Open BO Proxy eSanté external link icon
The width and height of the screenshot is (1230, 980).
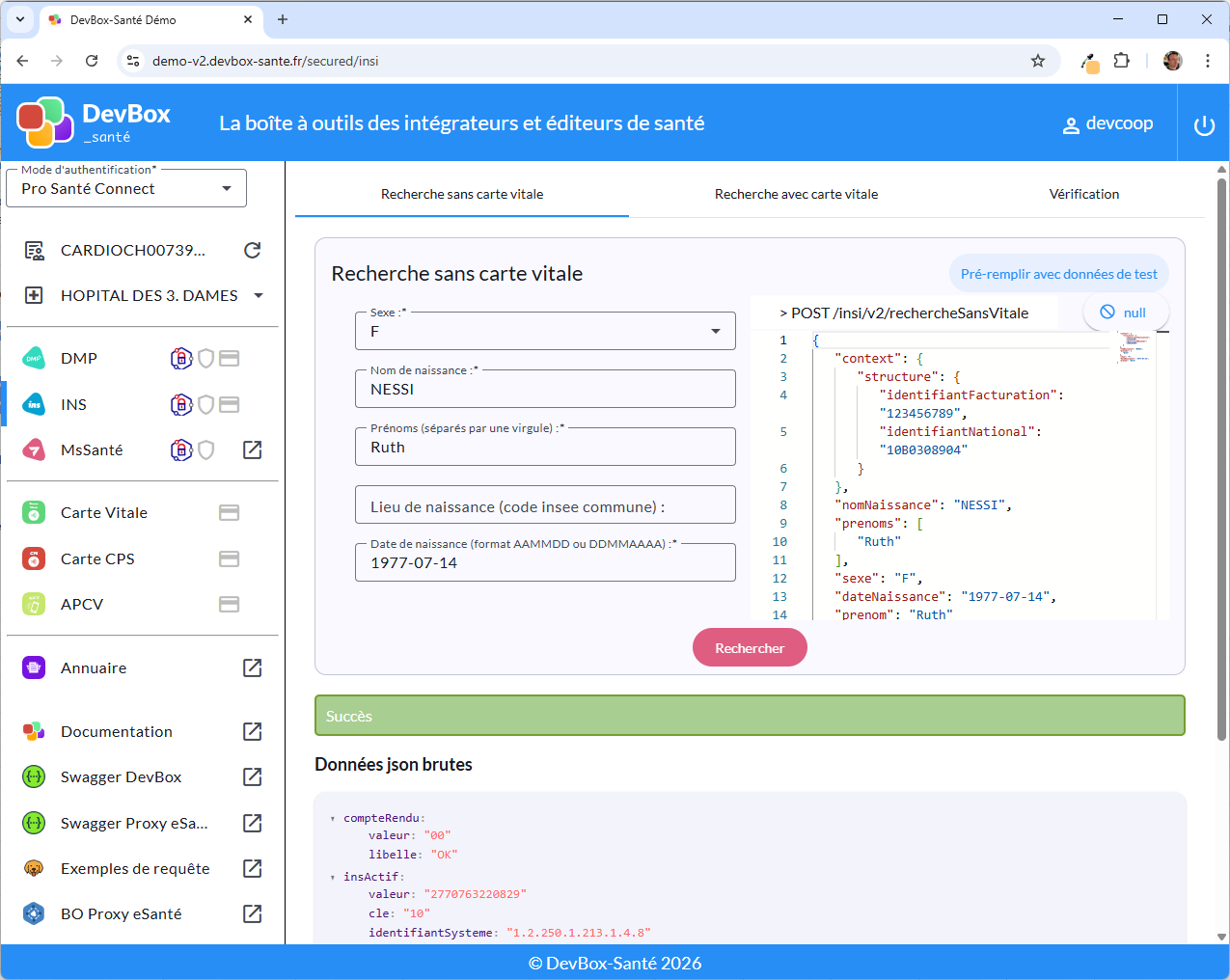tap(253, 913)
